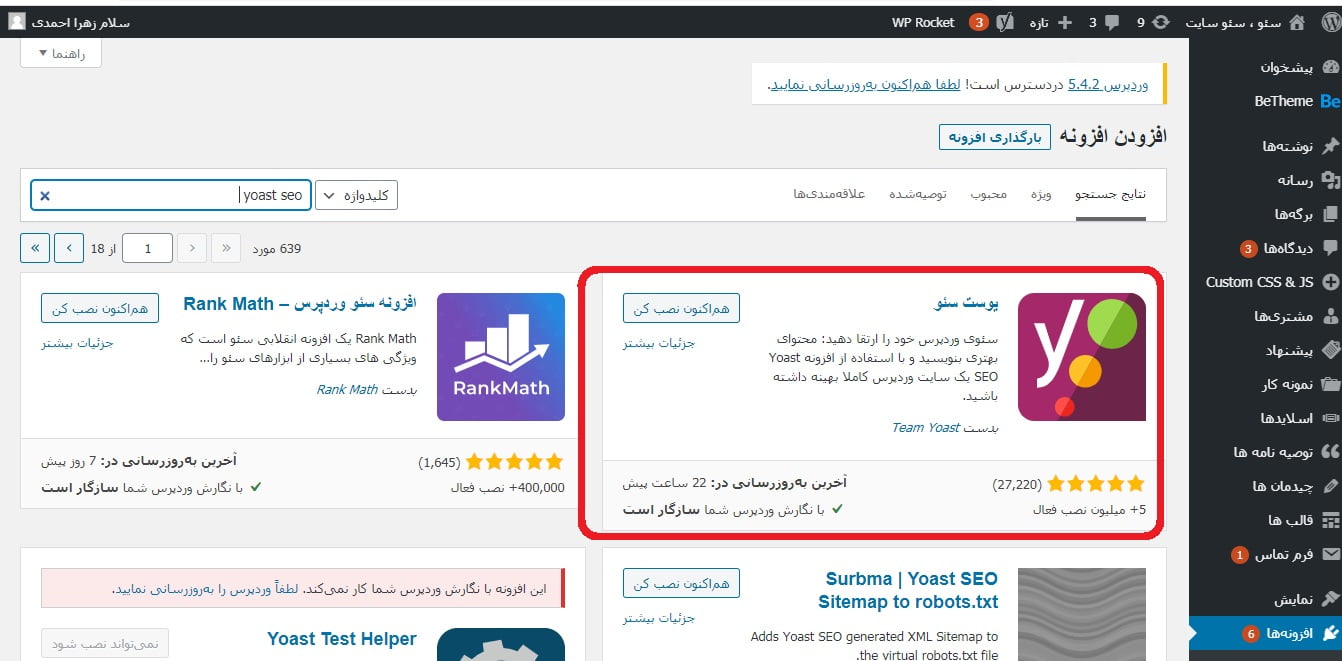Open جزئیات بیشتر for یوست سئو
Image resolution: width=1342 pixels, height=661 pixels.
[659, 343]
